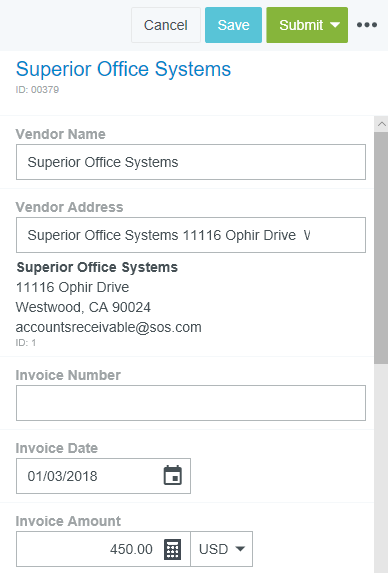This screenshot has height=573, width=388.
Task: Click the bold Superior Office Systems address heading
Action: [97, 267]
